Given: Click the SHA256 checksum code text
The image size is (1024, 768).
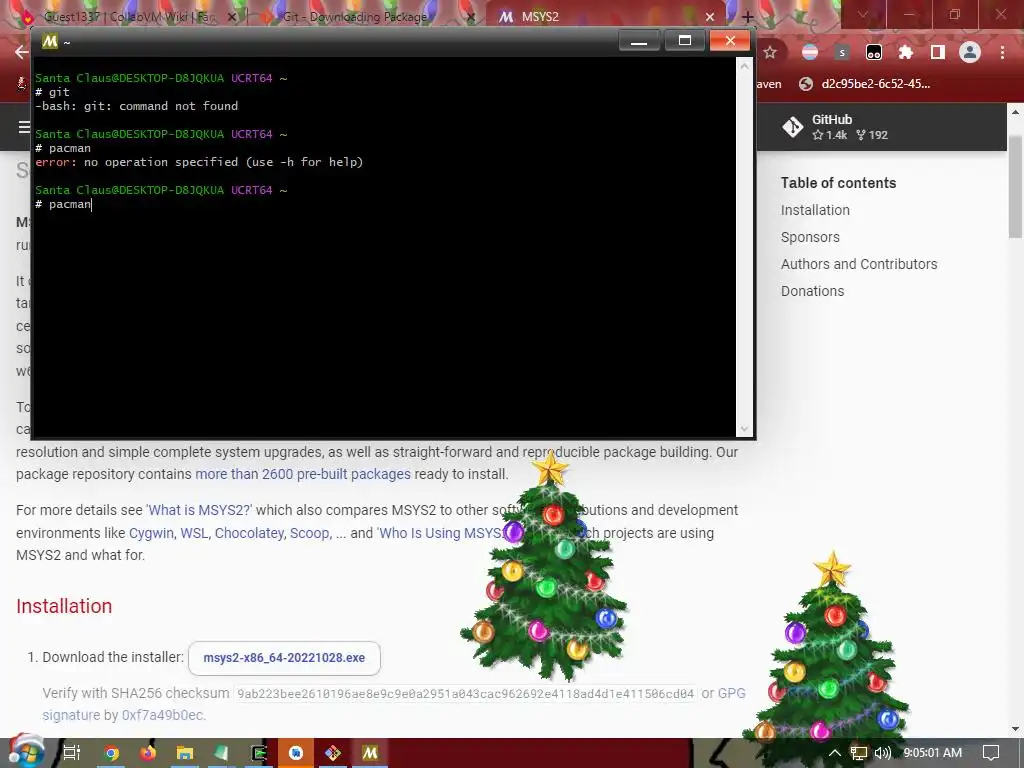Looking at the screenshot, I should click(465, 694).
